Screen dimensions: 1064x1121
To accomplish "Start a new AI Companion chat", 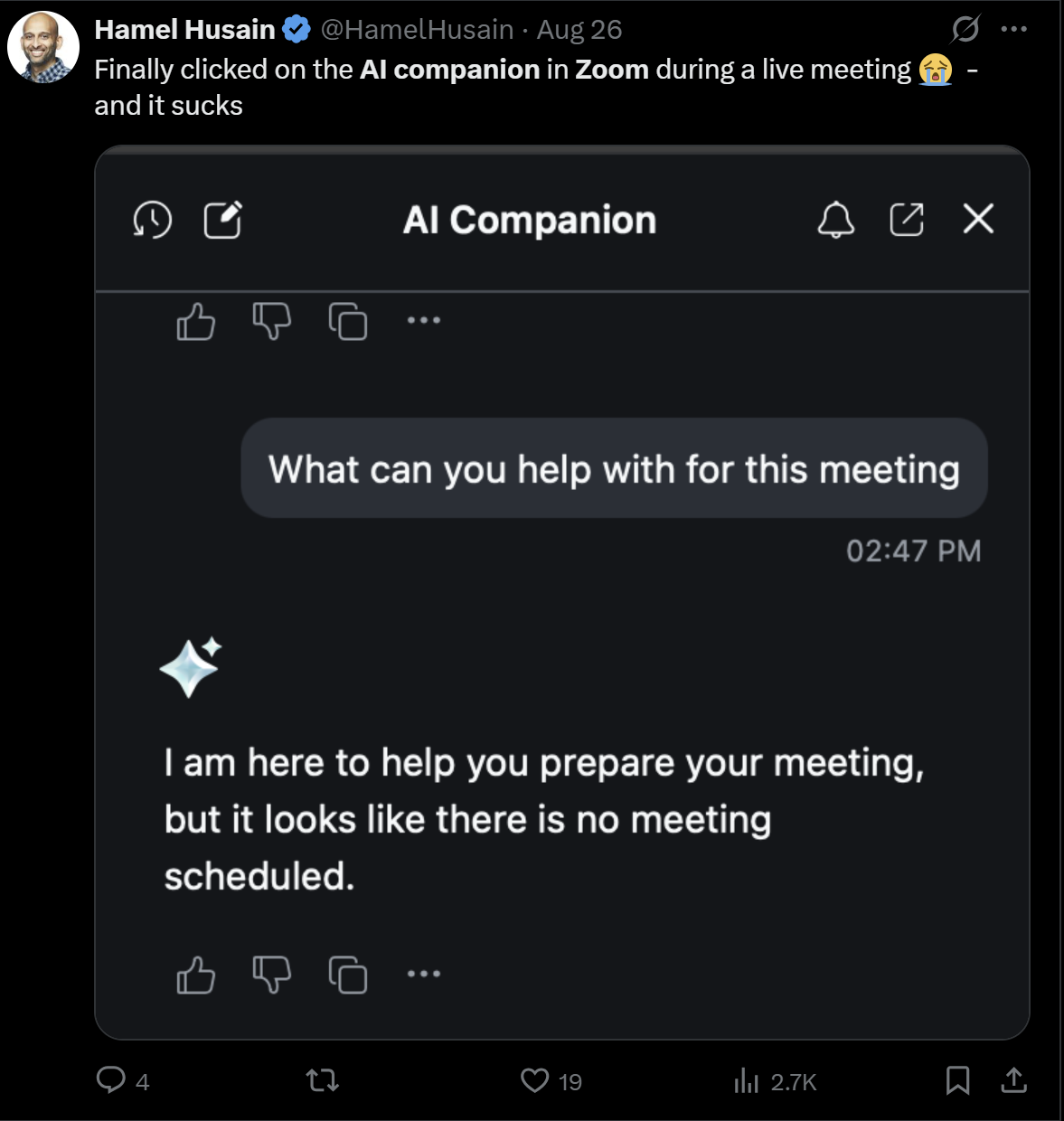I will (x=222, y=220).
